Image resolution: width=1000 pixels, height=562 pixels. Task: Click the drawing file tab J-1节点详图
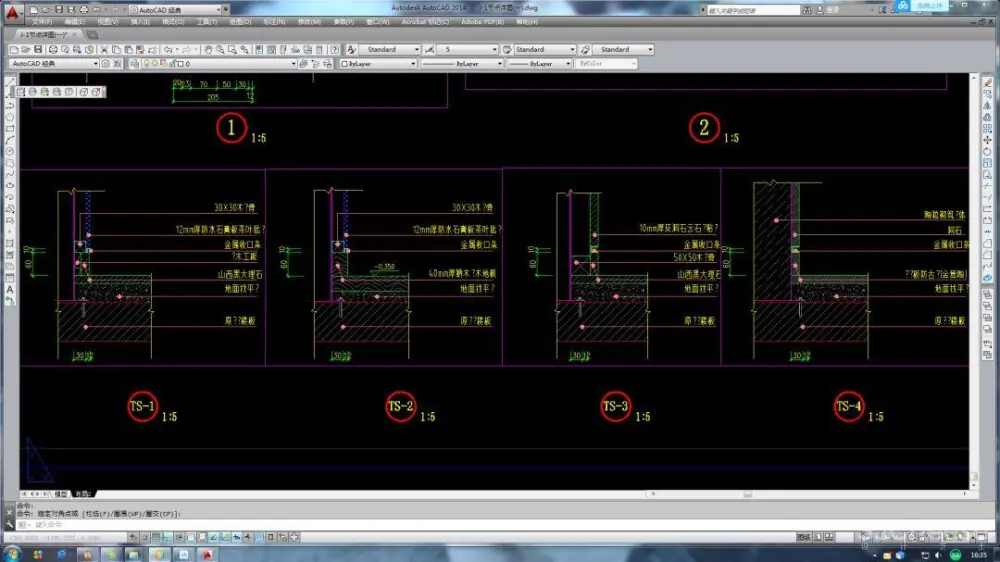coord(35,34)
